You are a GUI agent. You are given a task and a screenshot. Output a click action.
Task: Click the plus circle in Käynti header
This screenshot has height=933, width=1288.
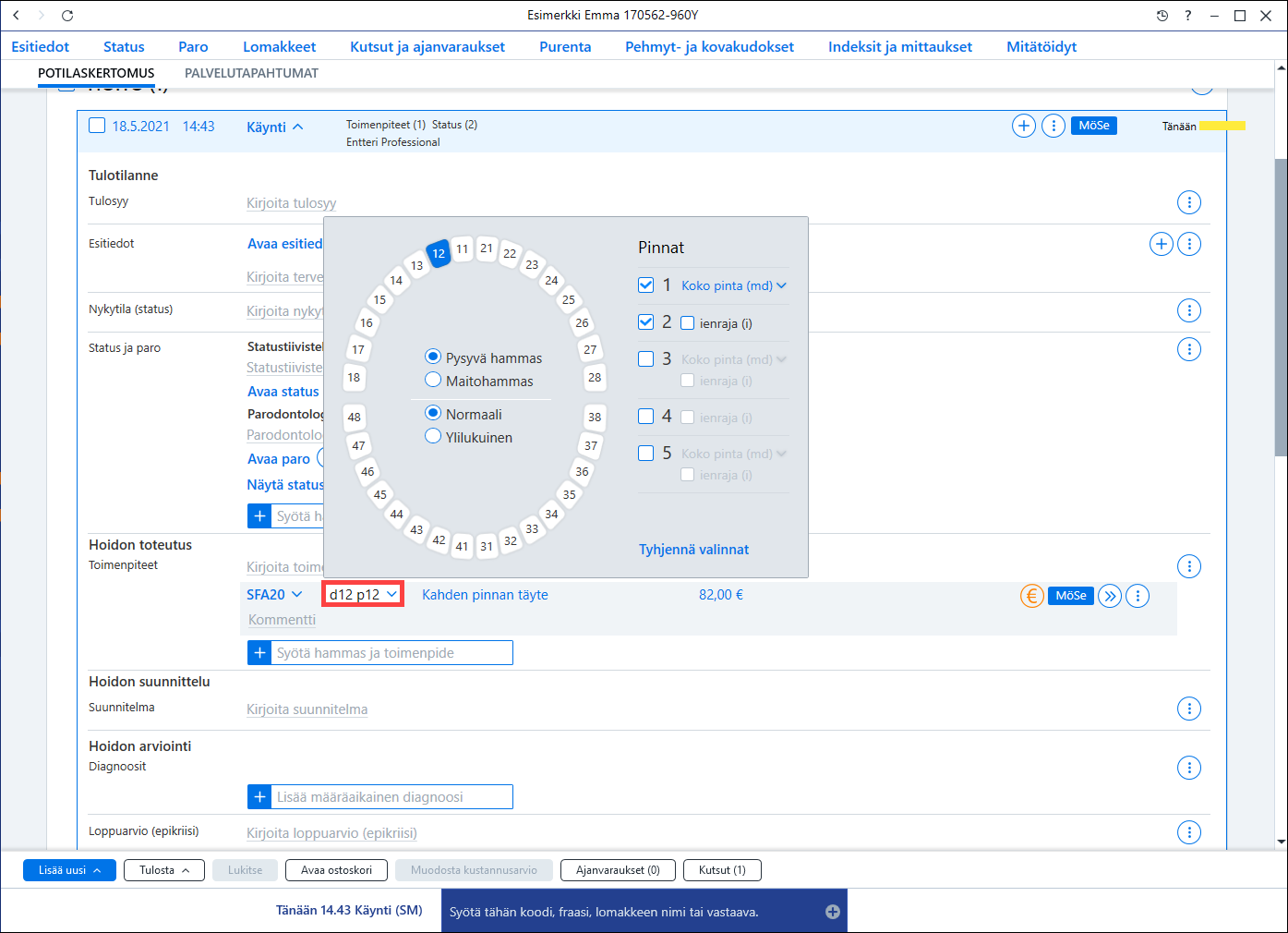pyautogui.click(x=1024, y=126)
